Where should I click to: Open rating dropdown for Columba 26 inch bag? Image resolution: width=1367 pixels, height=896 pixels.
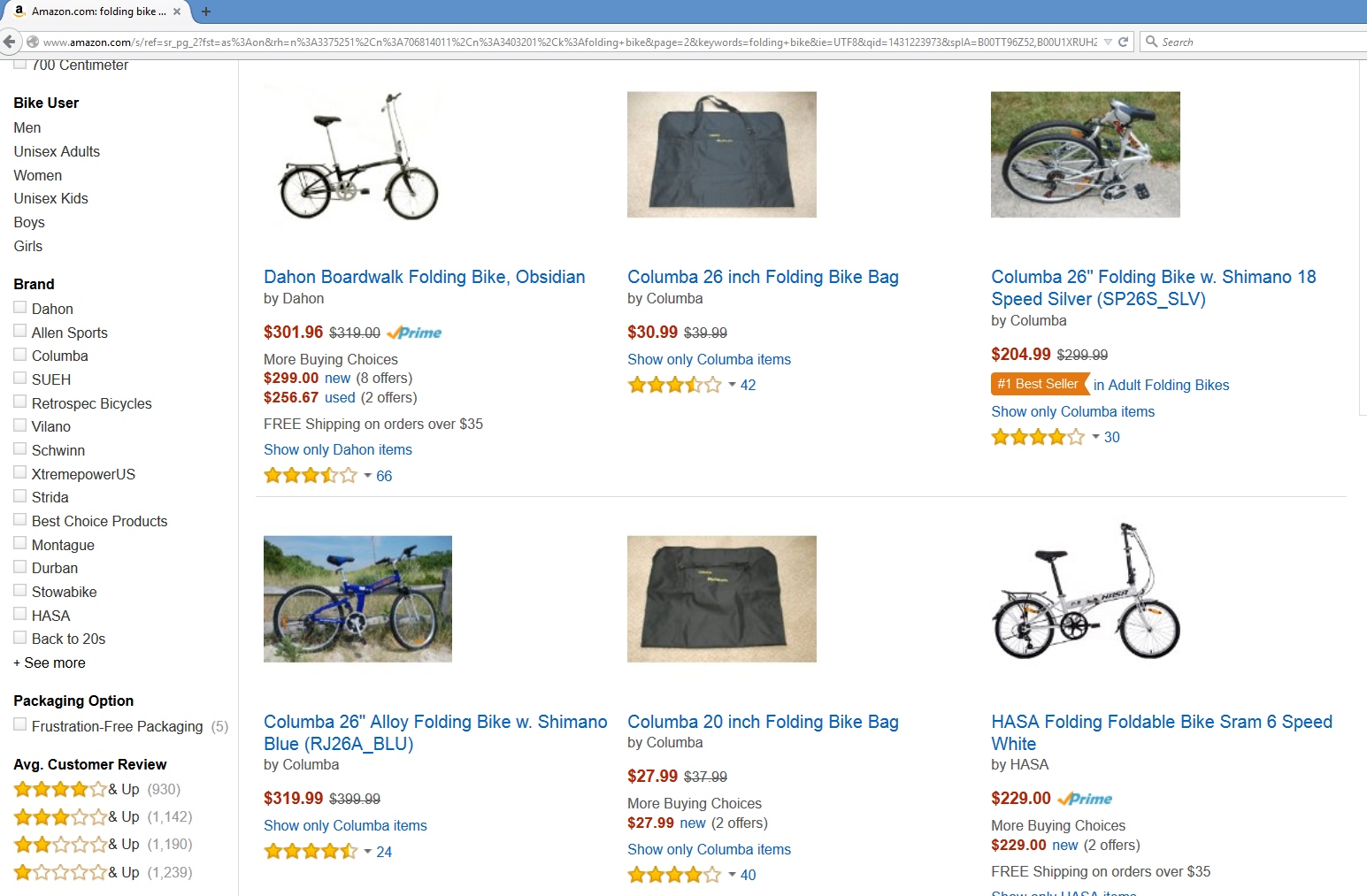coord(732,385)
